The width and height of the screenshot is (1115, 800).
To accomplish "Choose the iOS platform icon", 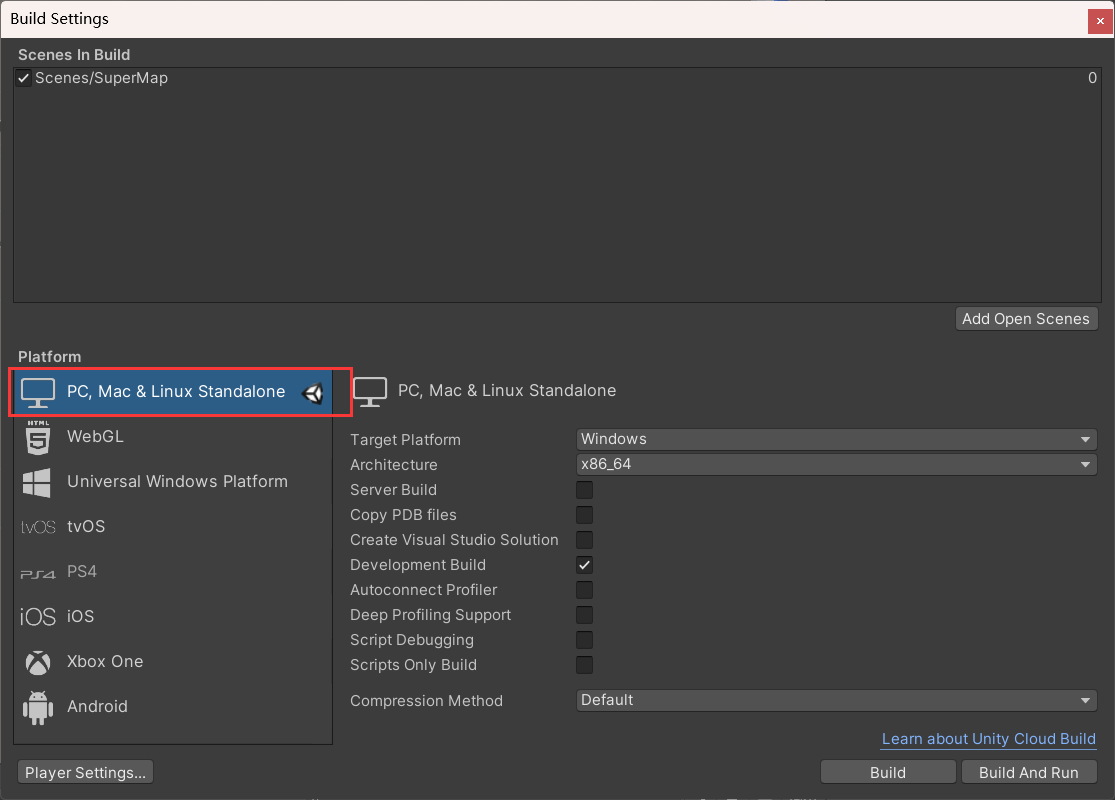I will tap(38, 617).
